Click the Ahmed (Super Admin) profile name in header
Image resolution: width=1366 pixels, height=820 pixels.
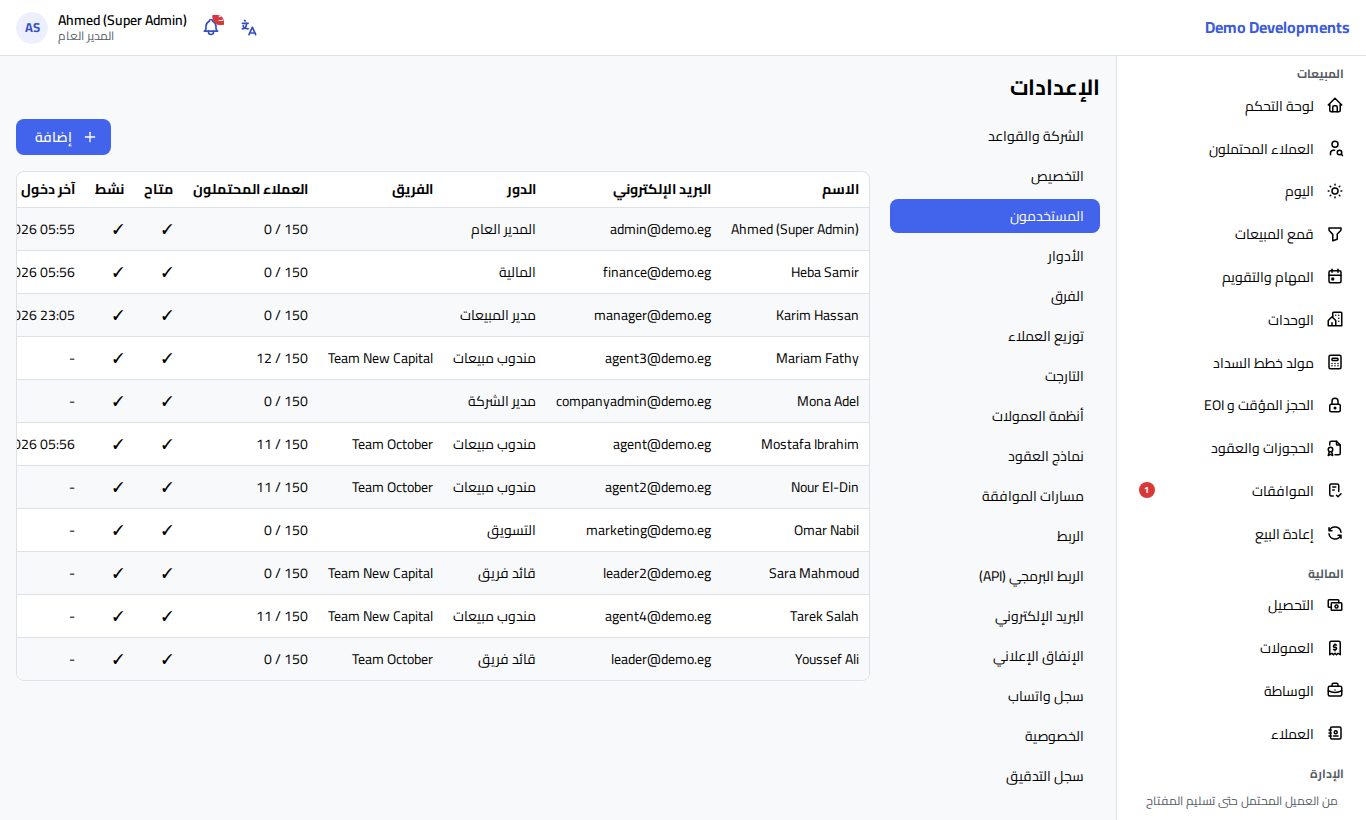coord(123,20)
